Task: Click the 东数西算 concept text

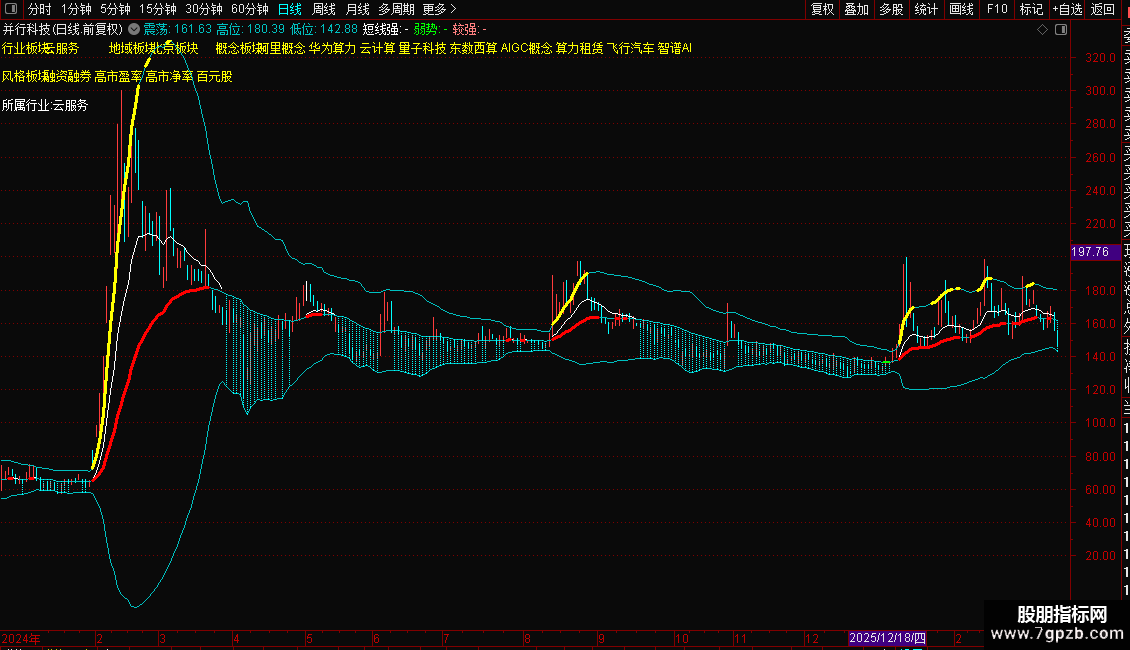Action: point(473,48)
